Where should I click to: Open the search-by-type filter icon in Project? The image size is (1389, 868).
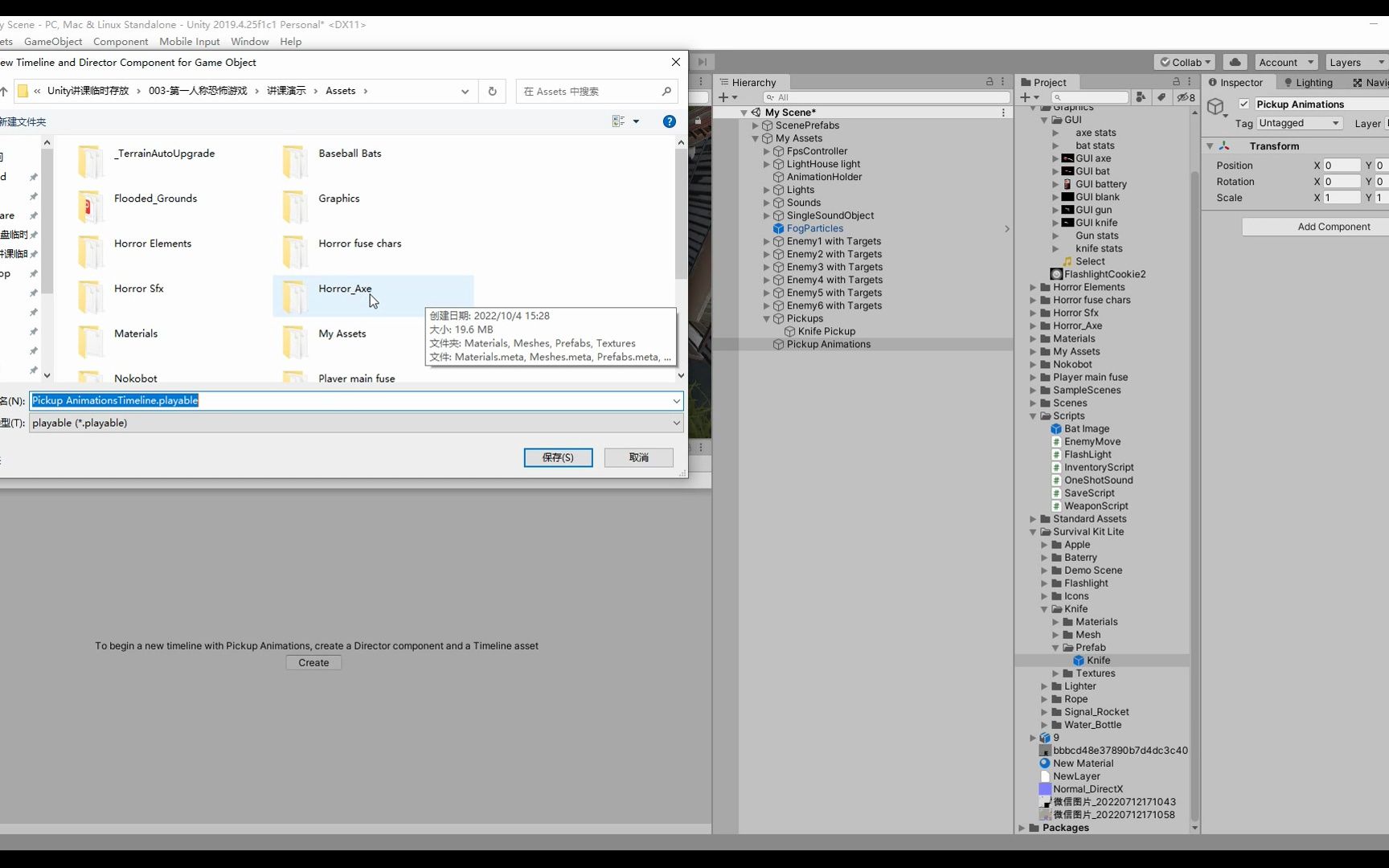click(1141, 97)
